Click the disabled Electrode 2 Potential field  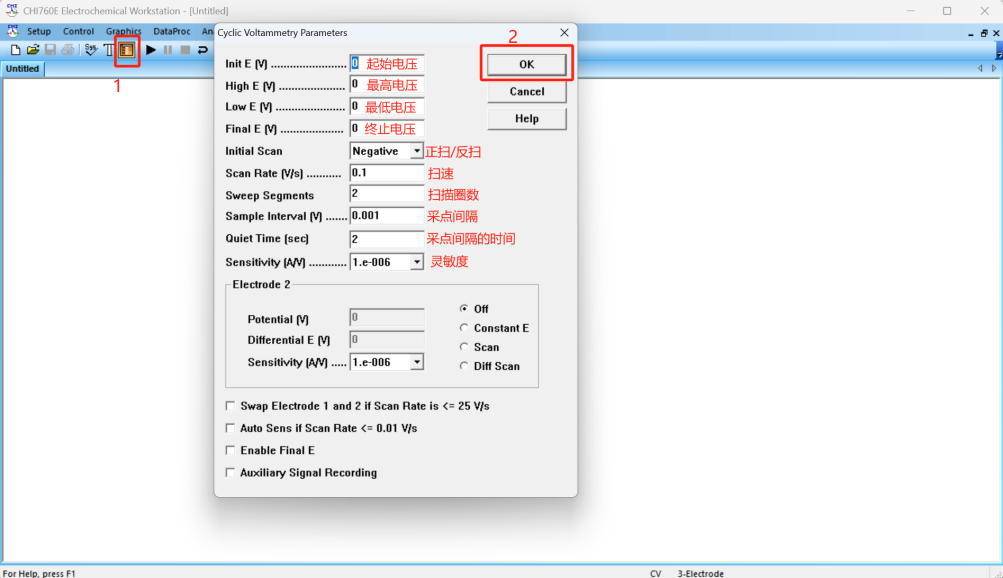[x=386, y=318]
